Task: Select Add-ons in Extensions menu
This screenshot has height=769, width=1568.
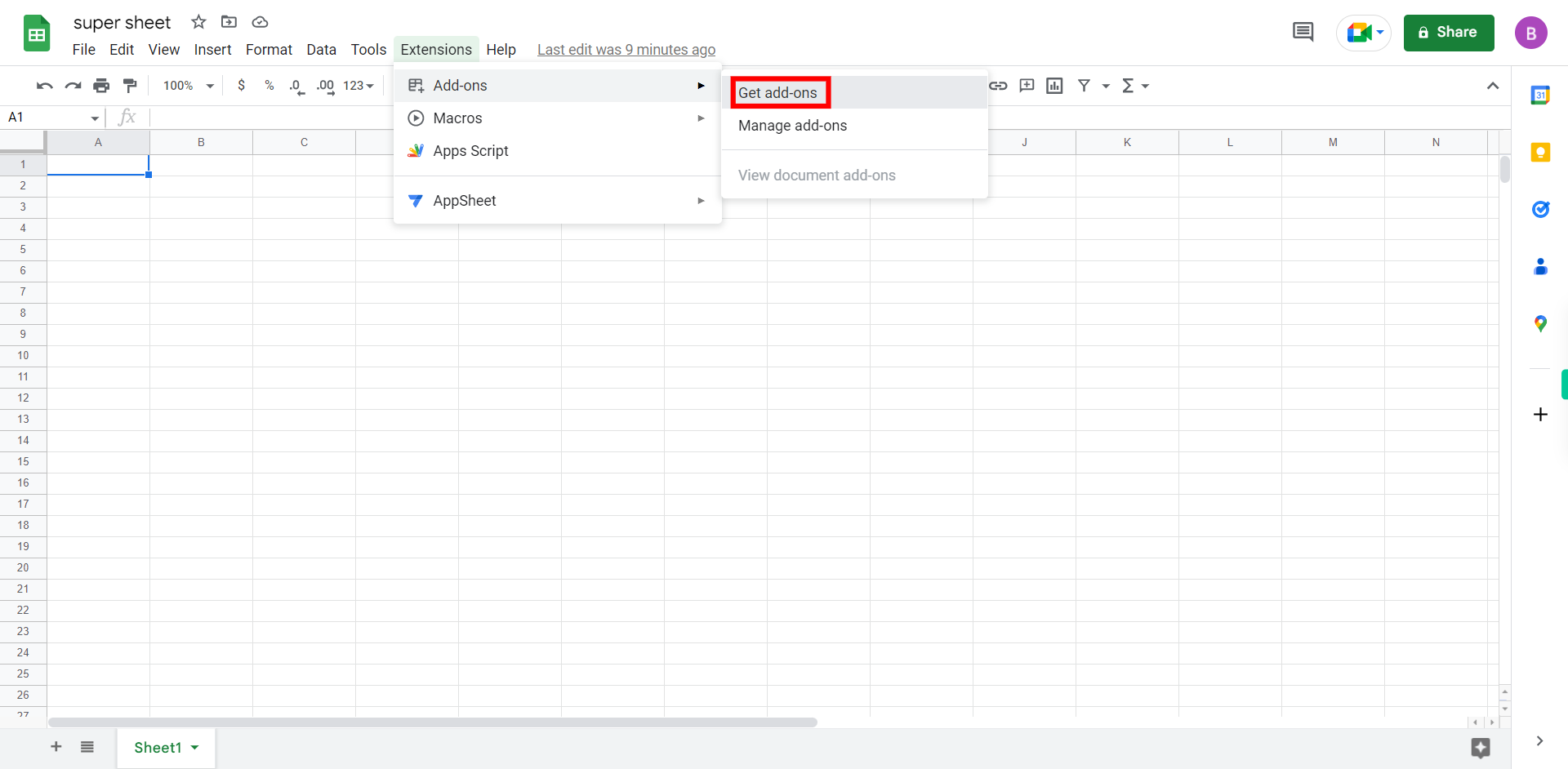Action: tap(558, 86)
